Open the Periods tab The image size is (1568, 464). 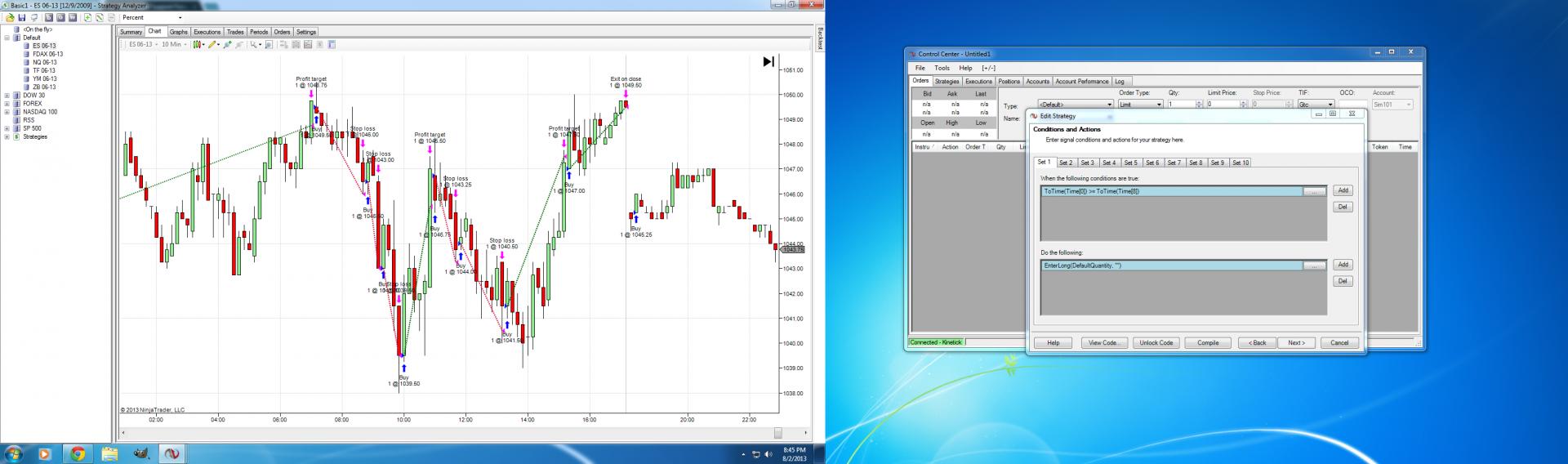tap(259, 32)
